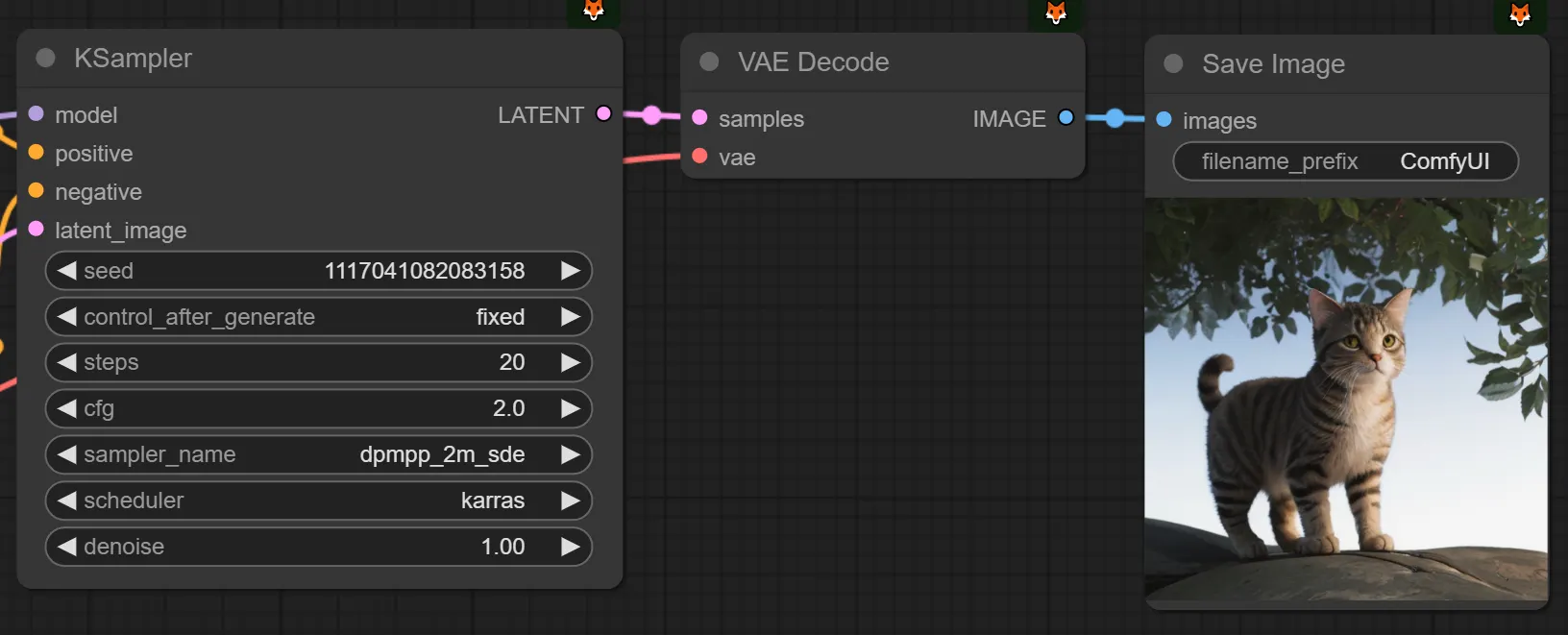Click fox badge icon above Save Image node
Viewport: 1568px width, 635px height.
click(x=1520, y=14)
